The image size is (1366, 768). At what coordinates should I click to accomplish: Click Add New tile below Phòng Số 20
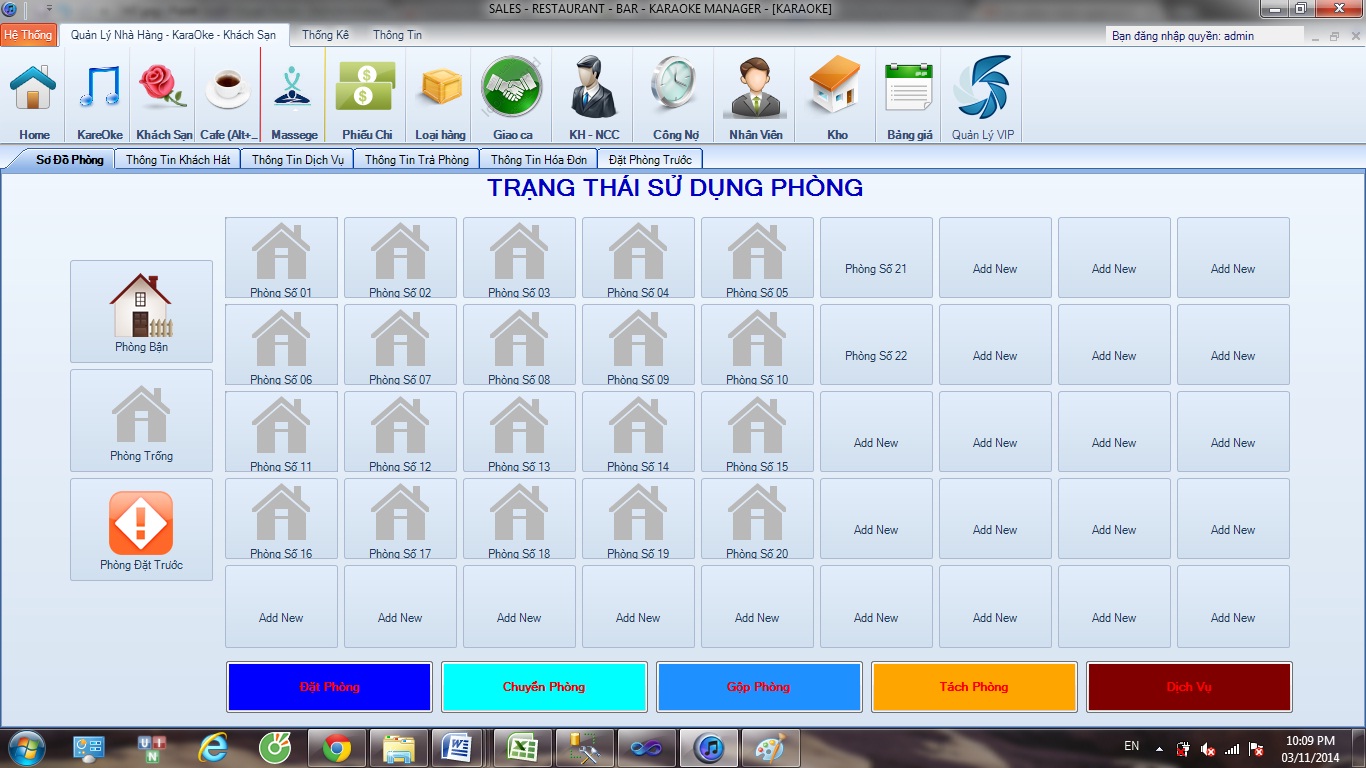tap(757, 606)
